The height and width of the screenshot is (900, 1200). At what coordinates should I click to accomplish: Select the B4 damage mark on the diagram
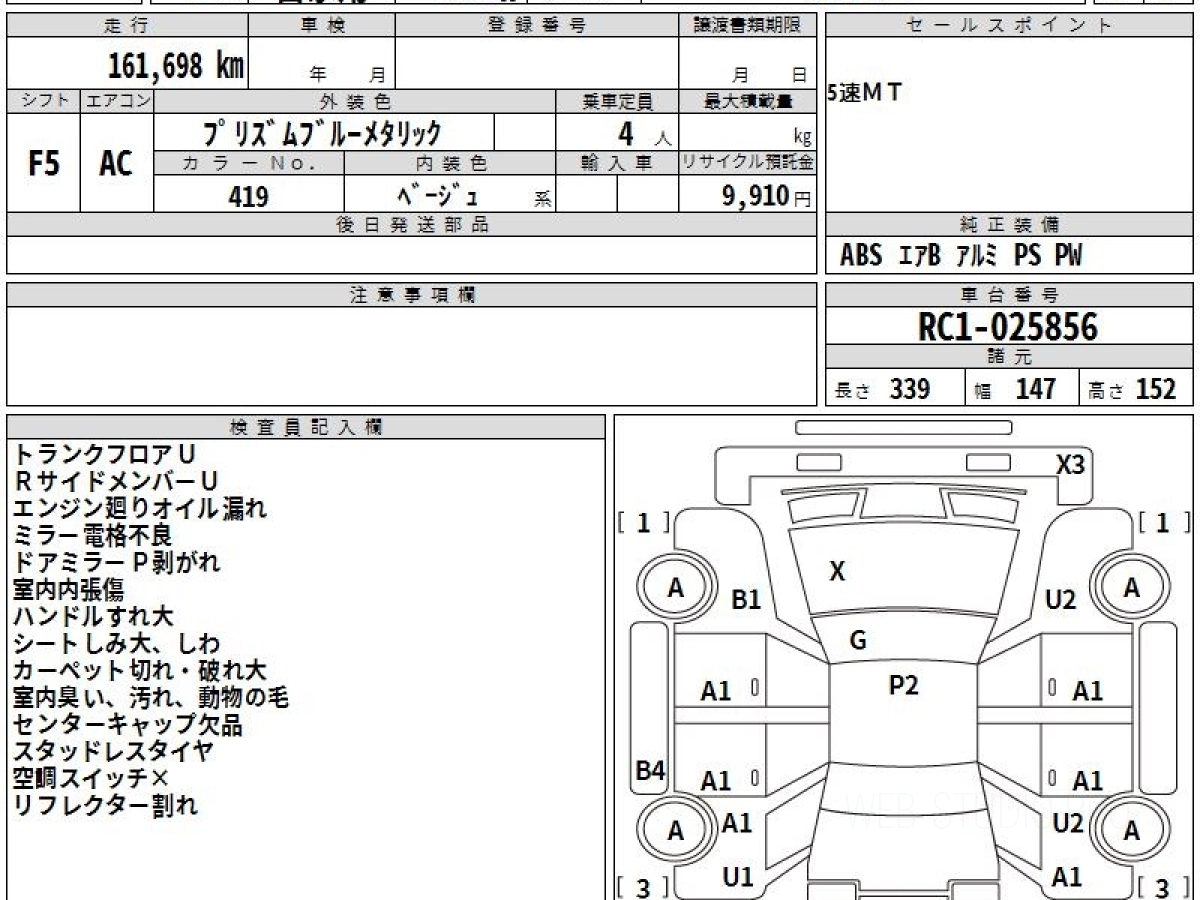click(x=651, y=771)
